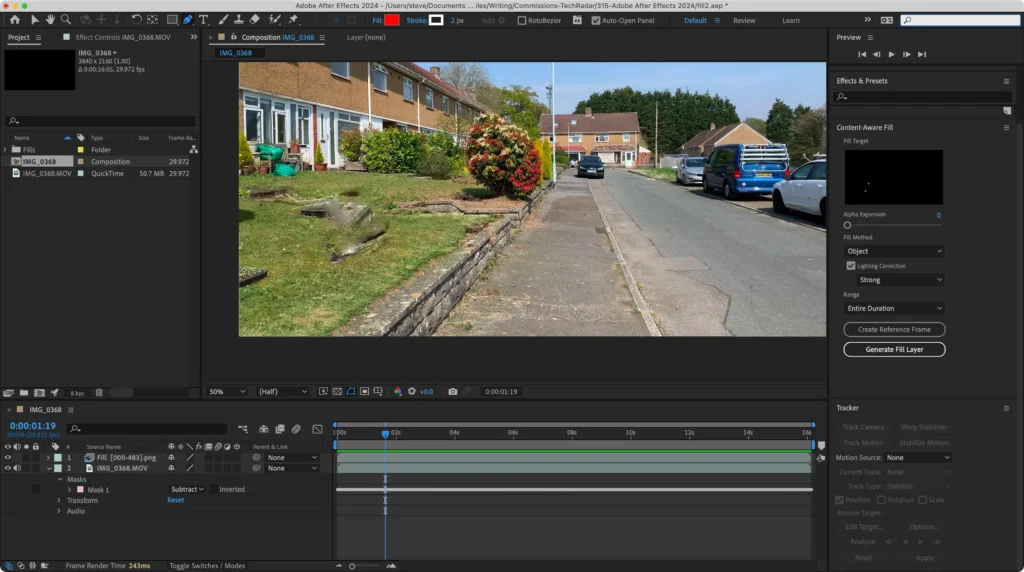Open the red Fill color swatch
Image resolution: width=1024 pixels, height=572 pixels.
tap(392, 20)
